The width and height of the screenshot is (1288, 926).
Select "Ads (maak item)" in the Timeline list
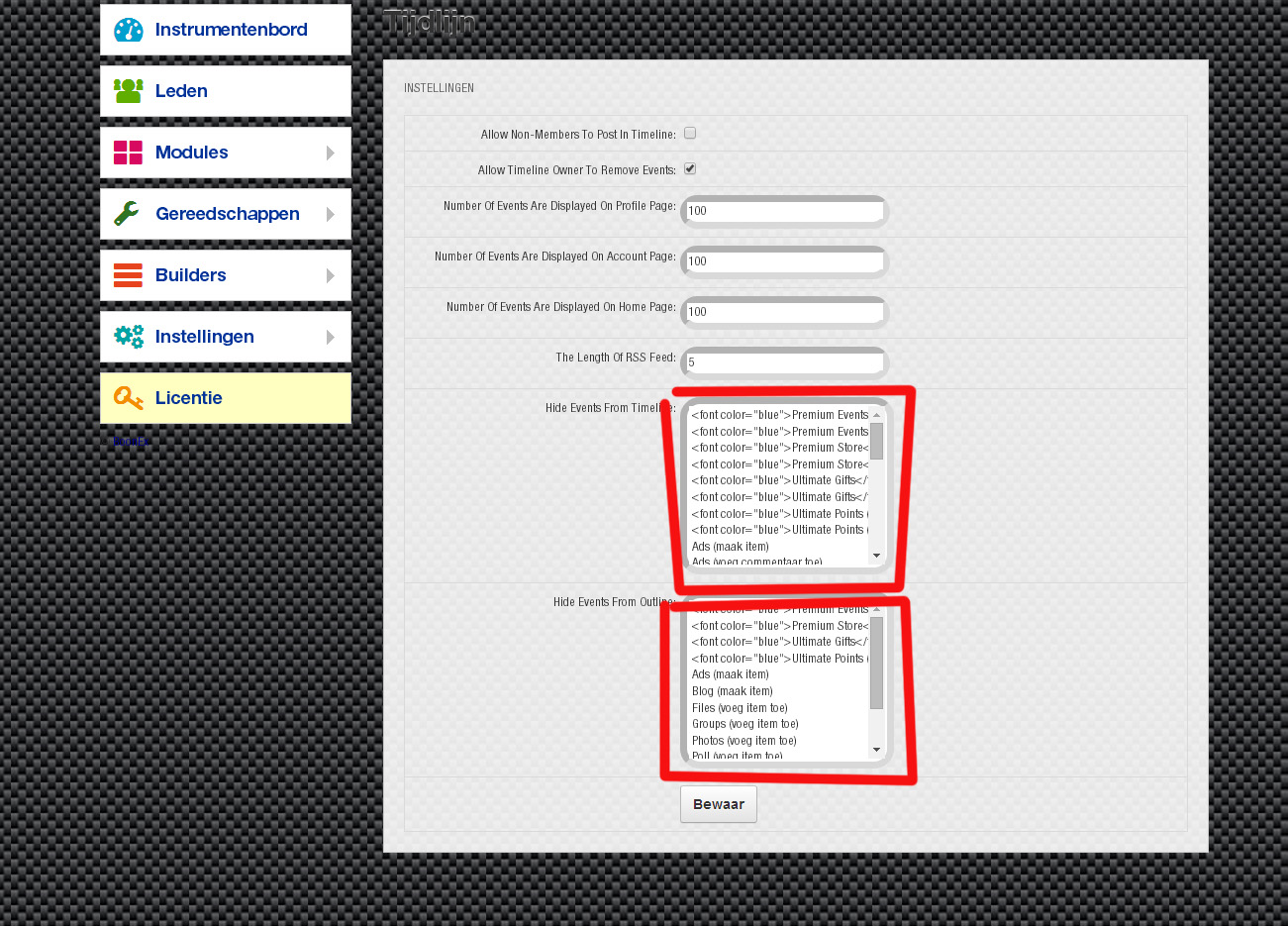click(730, 547)
